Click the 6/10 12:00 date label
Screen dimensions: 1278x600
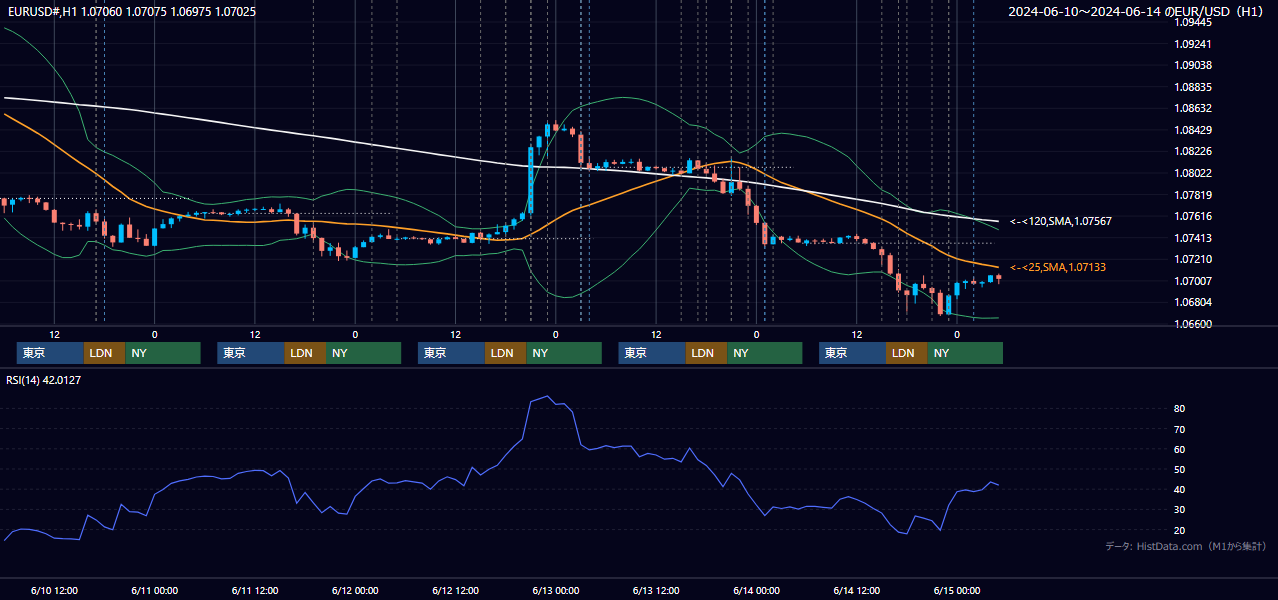click(54, 590)
